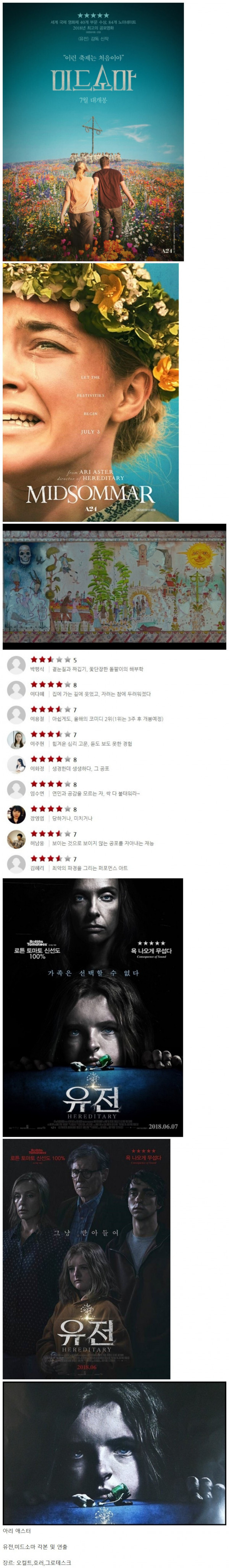This screenshot has height=1568, width=229.
Task: Select 박평식's 5-point star rating
Action: coord(53,660)
